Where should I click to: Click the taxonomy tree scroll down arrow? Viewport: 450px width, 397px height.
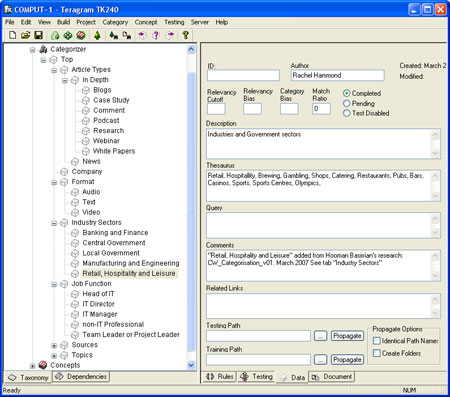[191, 365]
